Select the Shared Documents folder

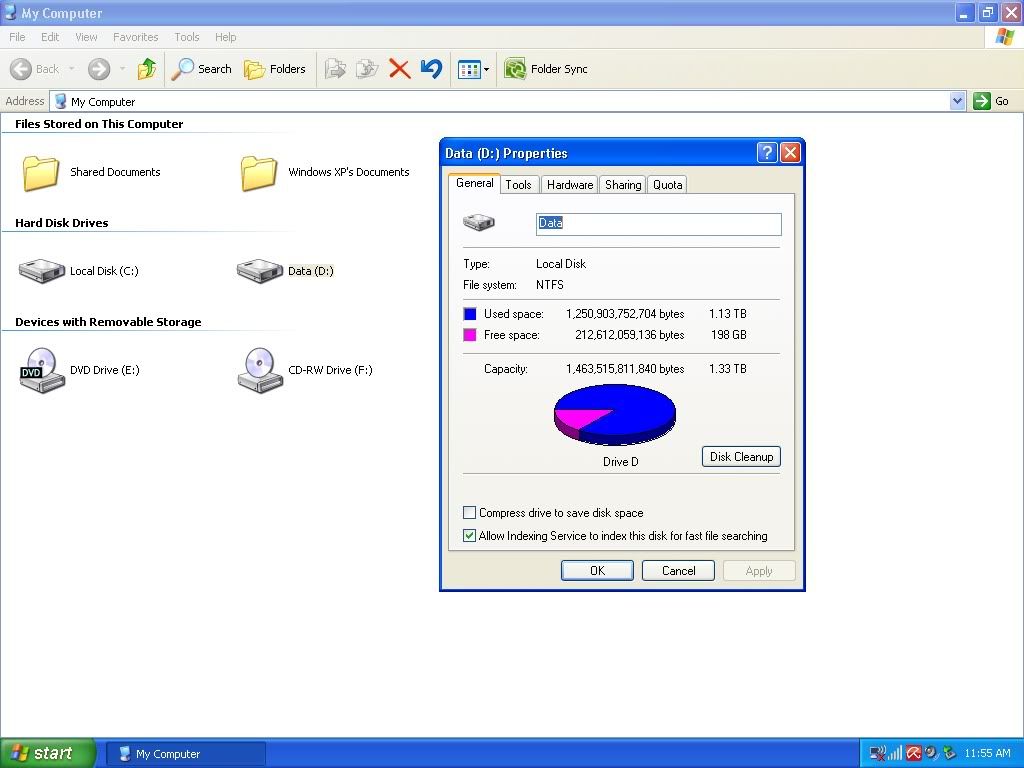(91, 172)
